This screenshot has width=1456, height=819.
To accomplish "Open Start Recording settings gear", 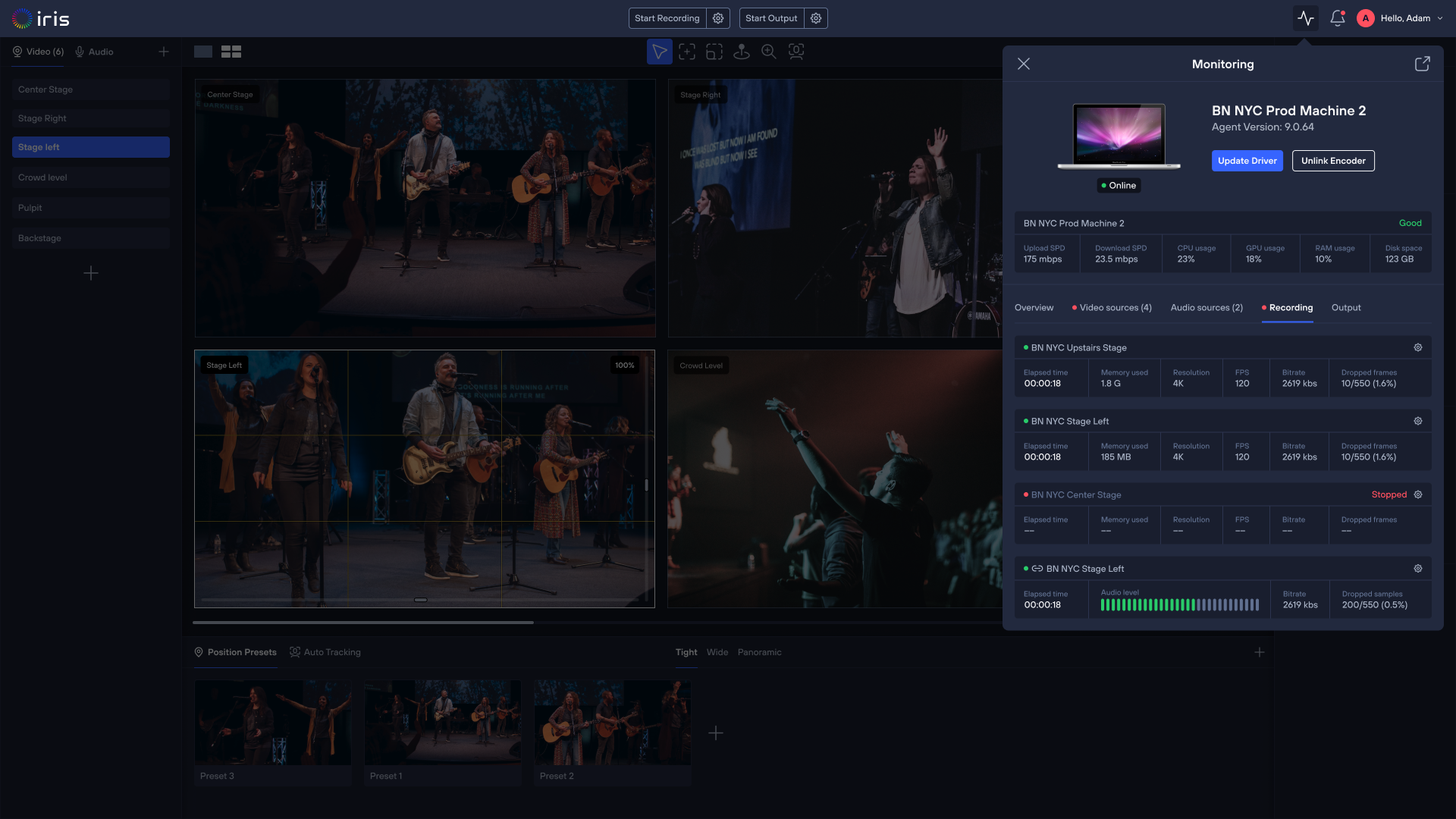I will pos(718,18).
